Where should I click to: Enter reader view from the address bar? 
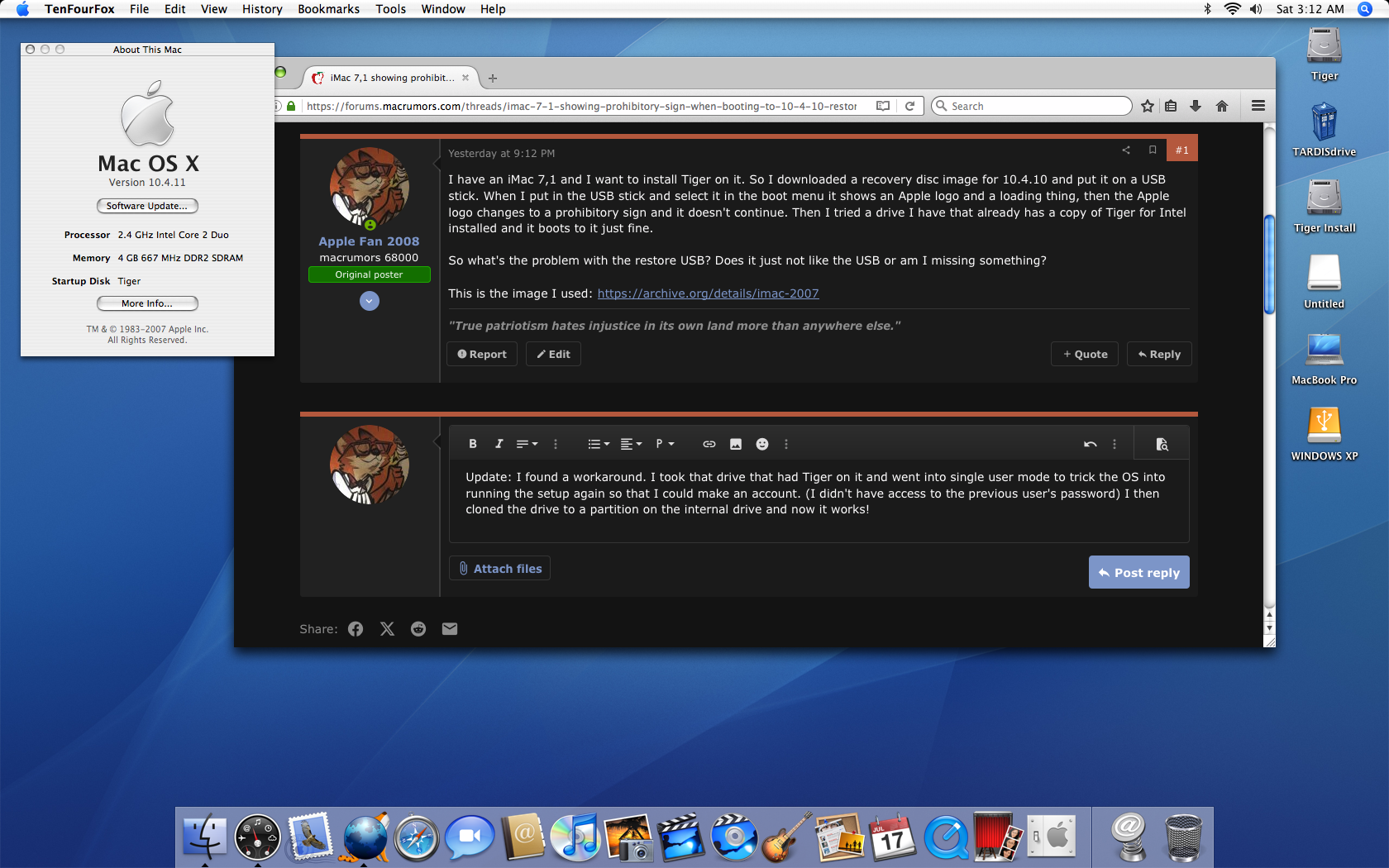pyautogui.click(x=883, y=106)
